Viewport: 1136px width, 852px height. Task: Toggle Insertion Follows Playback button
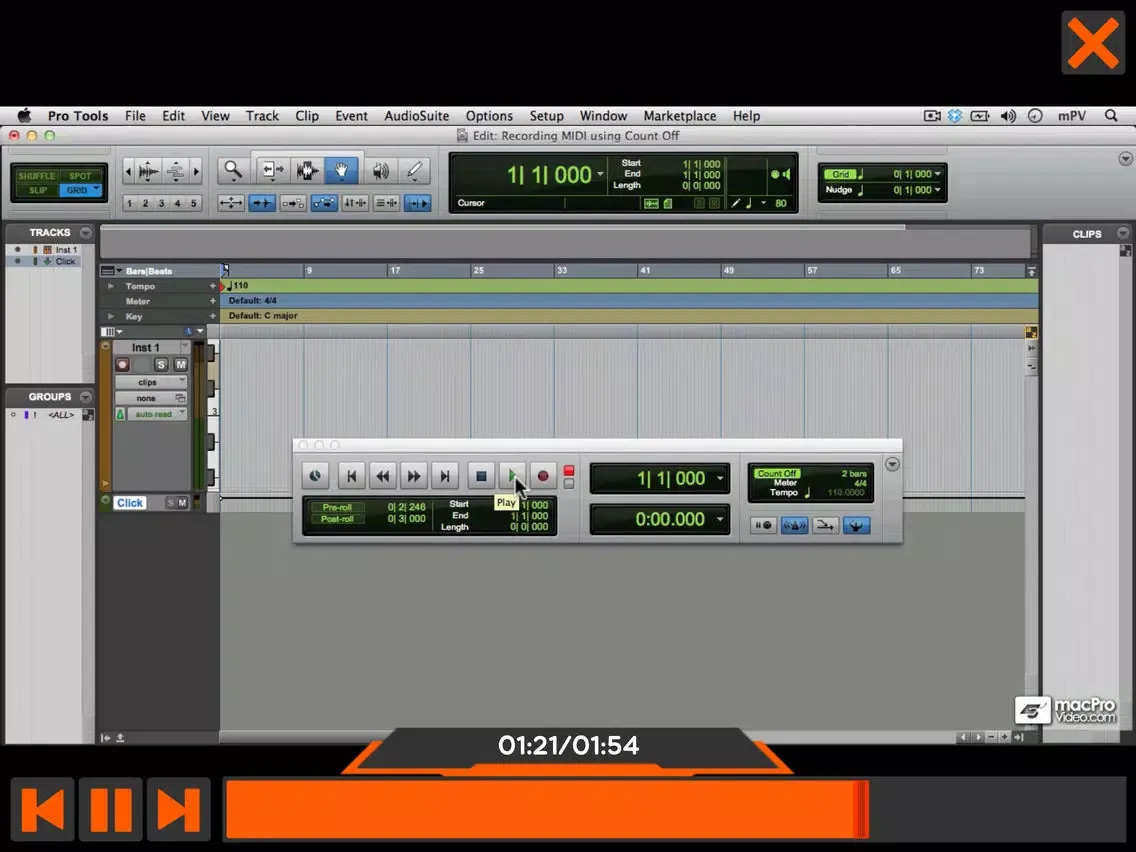click(418, 204)
